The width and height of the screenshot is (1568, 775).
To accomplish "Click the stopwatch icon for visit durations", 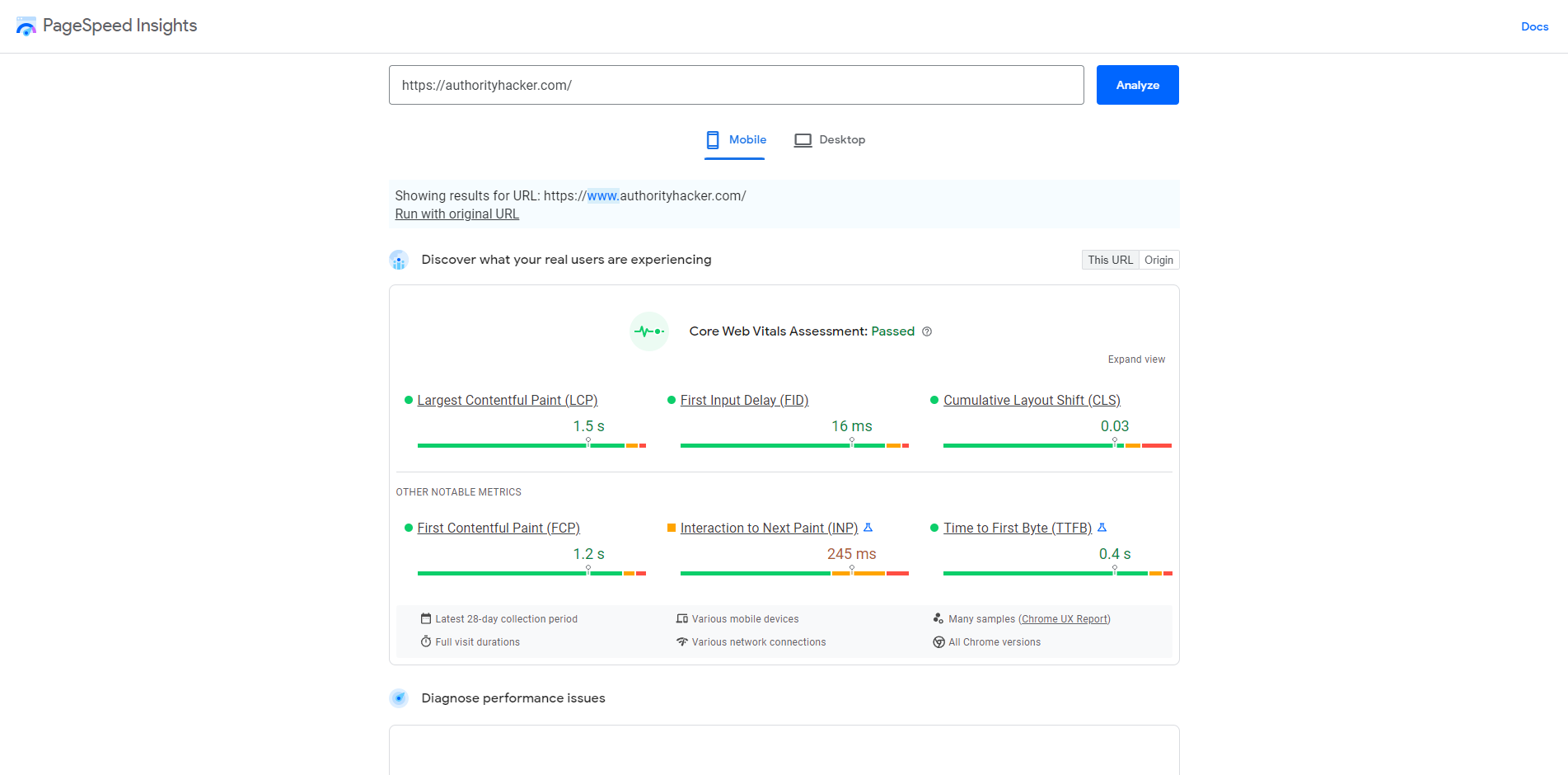I will (x=426, y=641).
